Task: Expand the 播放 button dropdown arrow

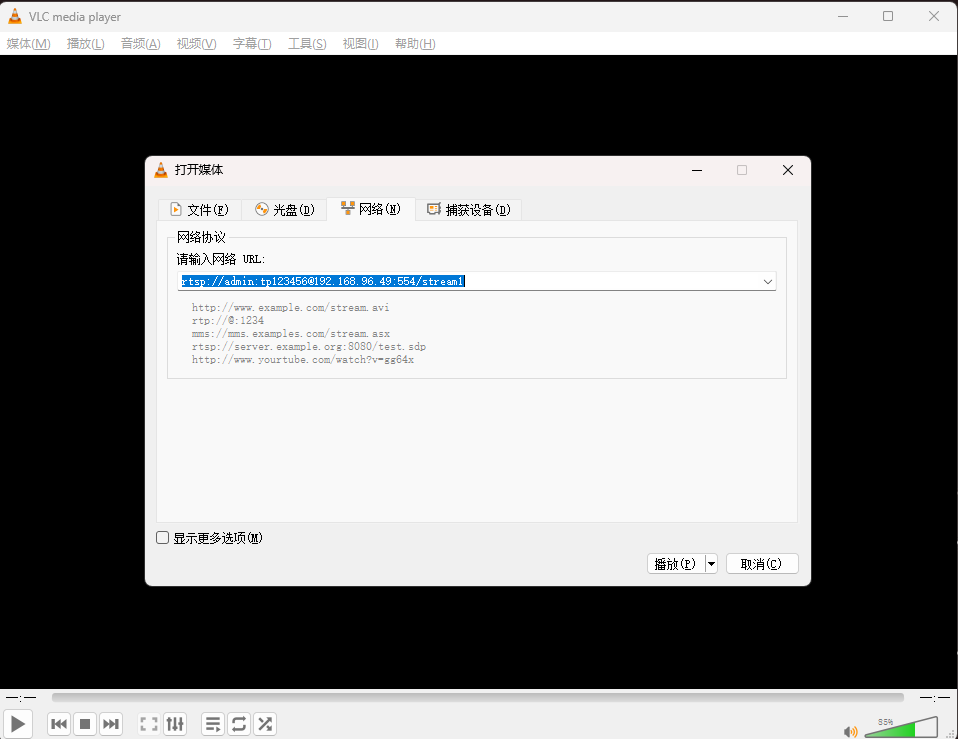Action: (711, 564)
